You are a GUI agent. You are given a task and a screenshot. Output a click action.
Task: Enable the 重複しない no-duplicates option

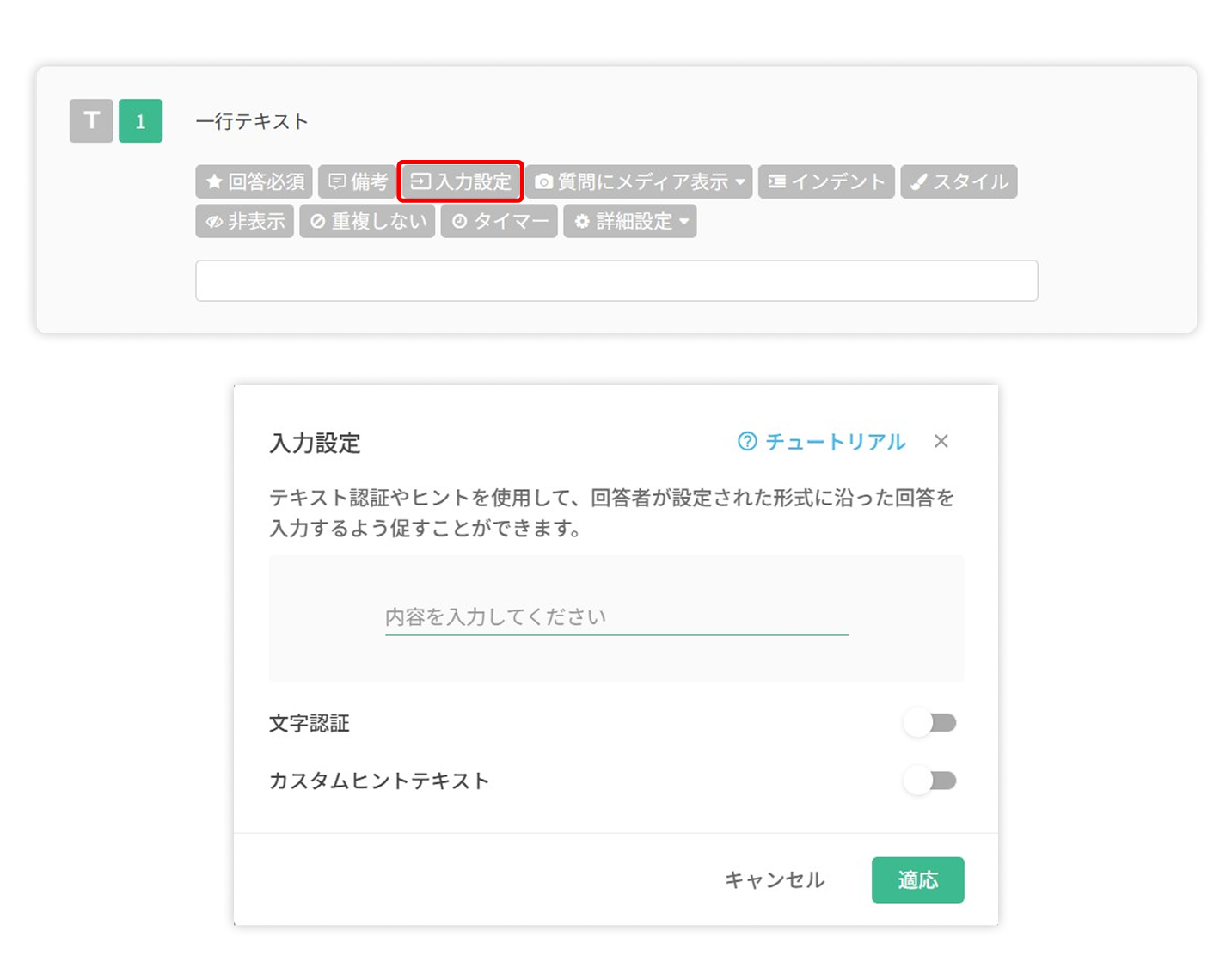pos(367,221)
